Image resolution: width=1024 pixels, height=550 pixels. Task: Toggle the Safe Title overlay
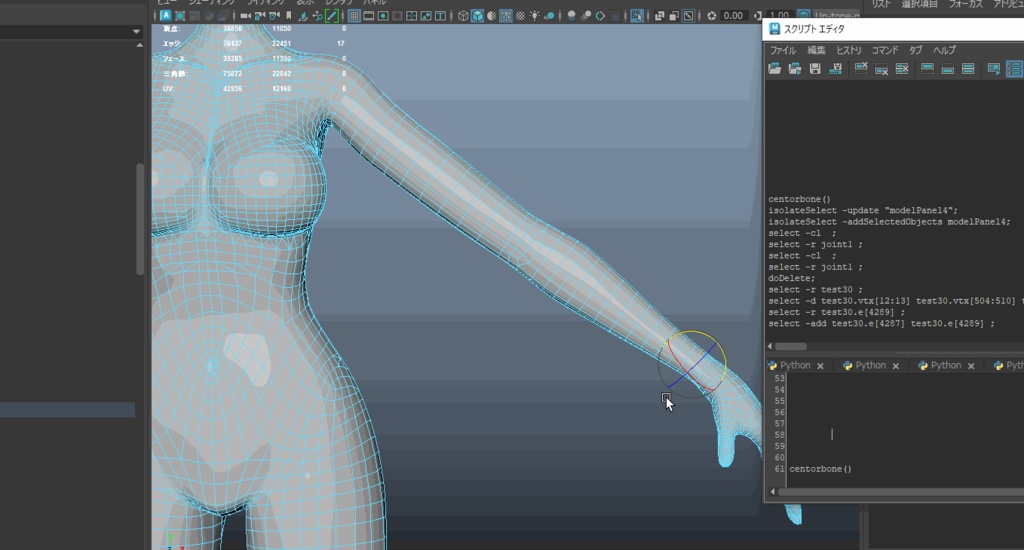[x=440, y=16]
